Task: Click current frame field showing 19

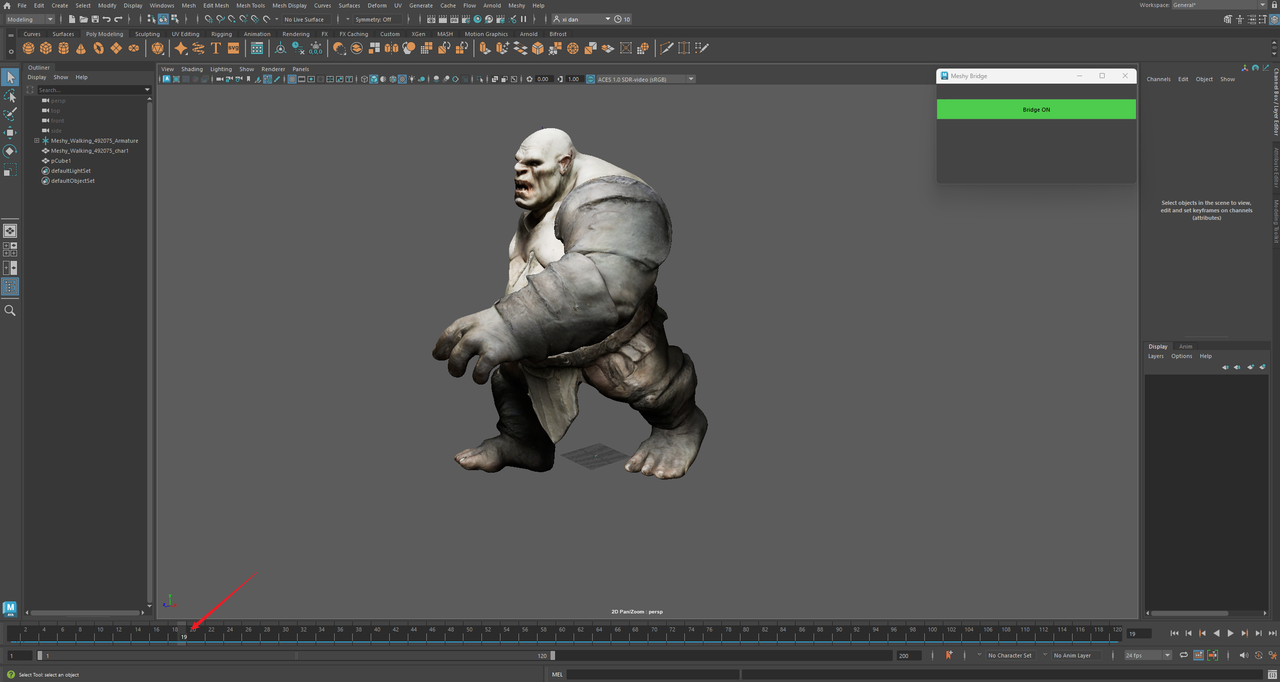Action: pos(1138,633)
